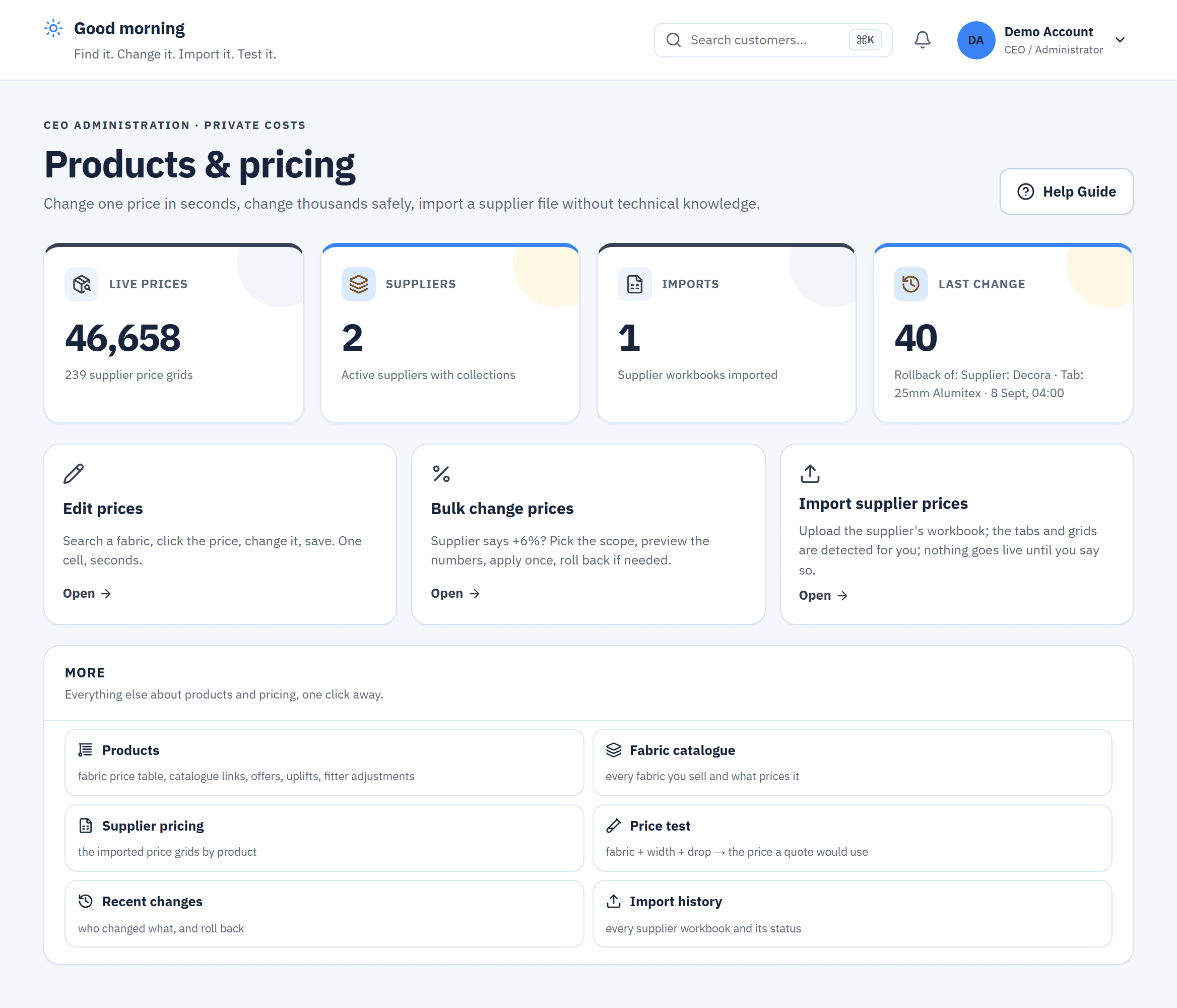Viewport: 1177px width, 1008px height.
Task: Click the pencil icon above Edit prices
Action: [74, 473]
